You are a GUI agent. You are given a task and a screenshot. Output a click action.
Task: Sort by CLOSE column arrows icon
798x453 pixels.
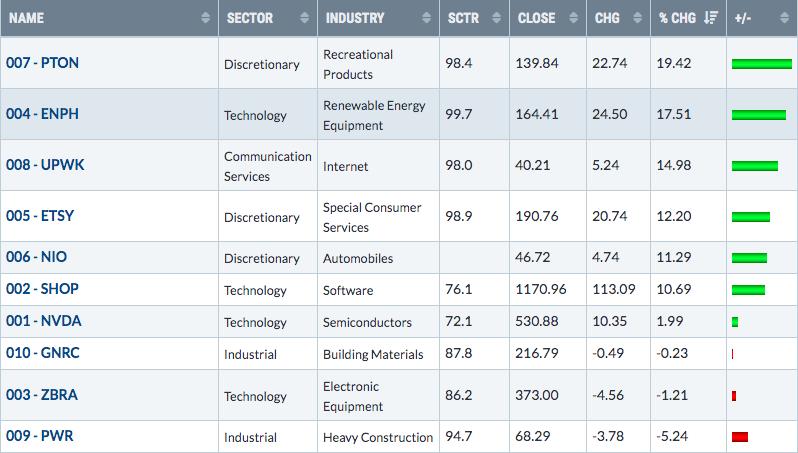(574, 18)
